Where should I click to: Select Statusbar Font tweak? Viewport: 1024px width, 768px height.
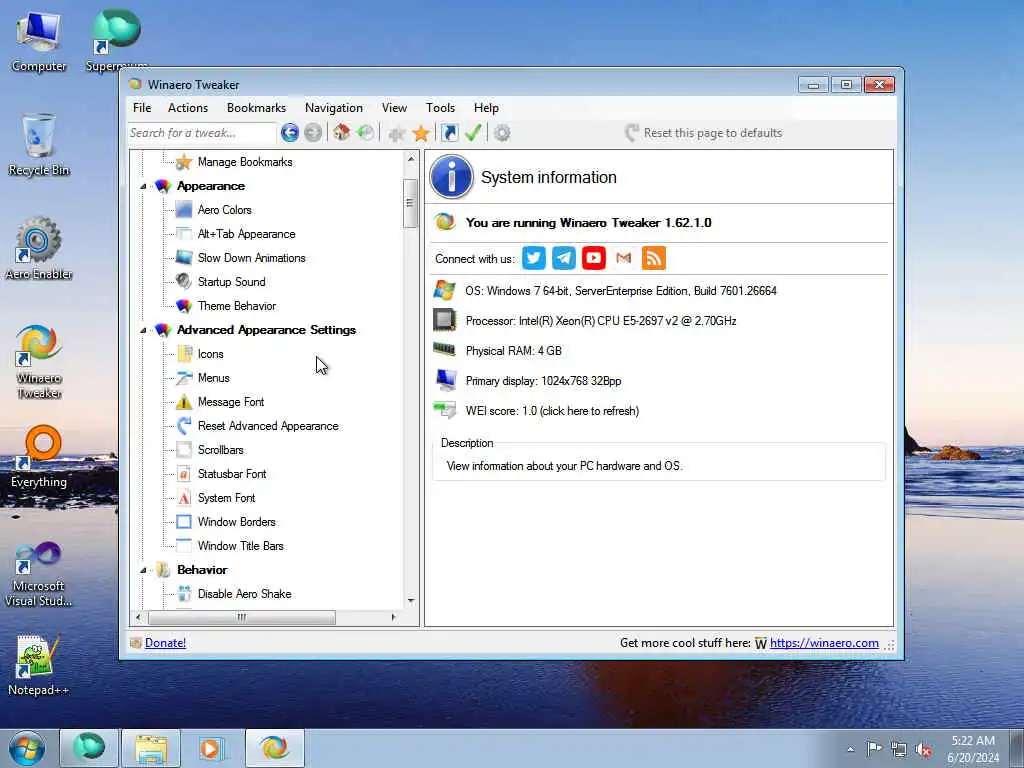(232, 473)
